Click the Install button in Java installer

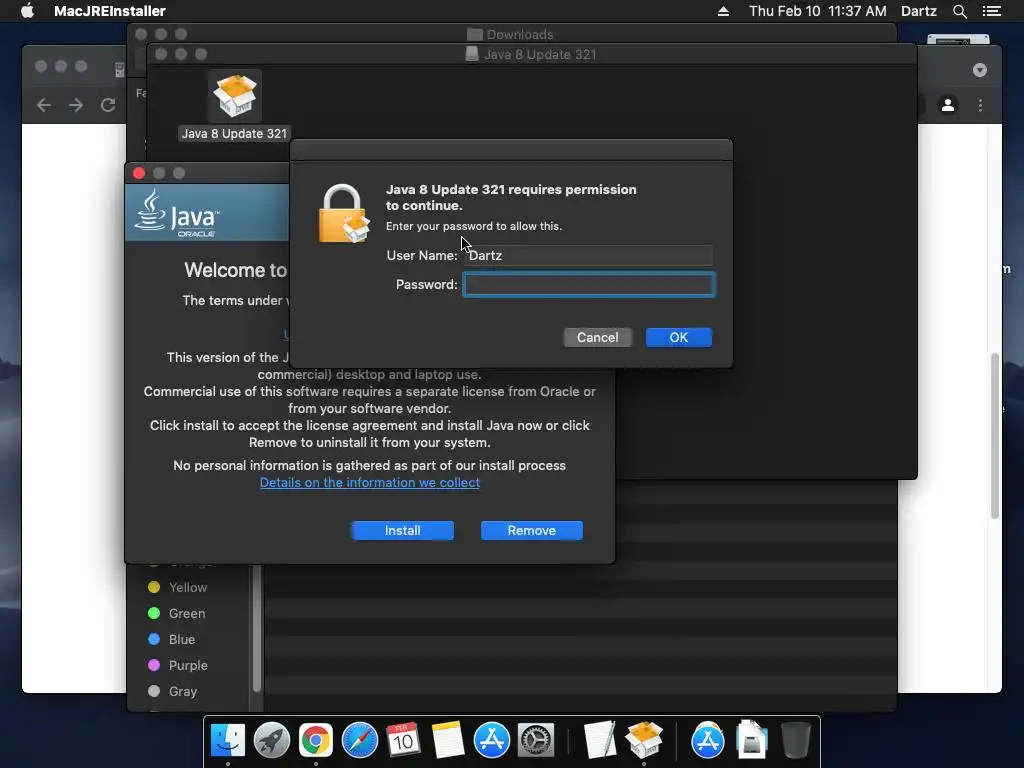pyautogui.click(x=402, y=530)
